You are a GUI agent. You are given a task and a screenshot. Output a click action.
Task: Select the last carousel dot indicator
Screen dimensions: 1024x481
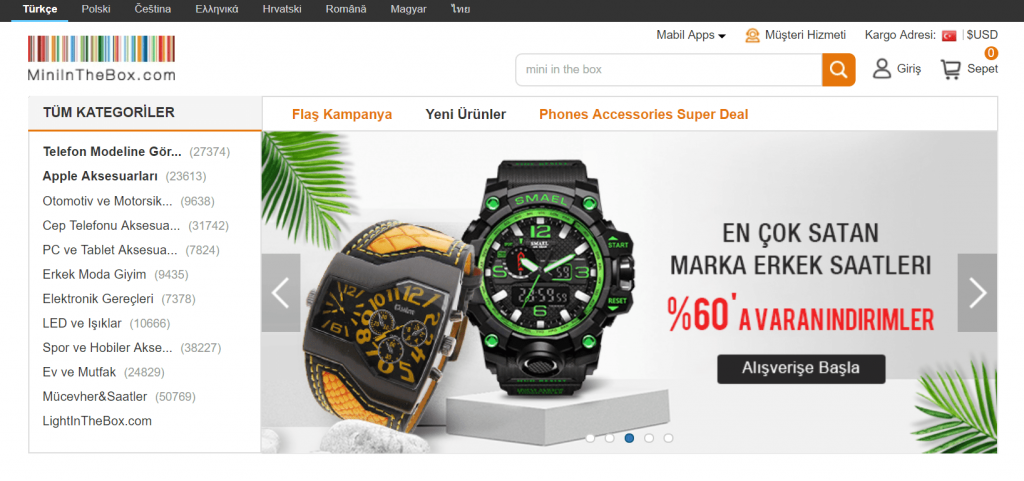[x=668, y=438]
